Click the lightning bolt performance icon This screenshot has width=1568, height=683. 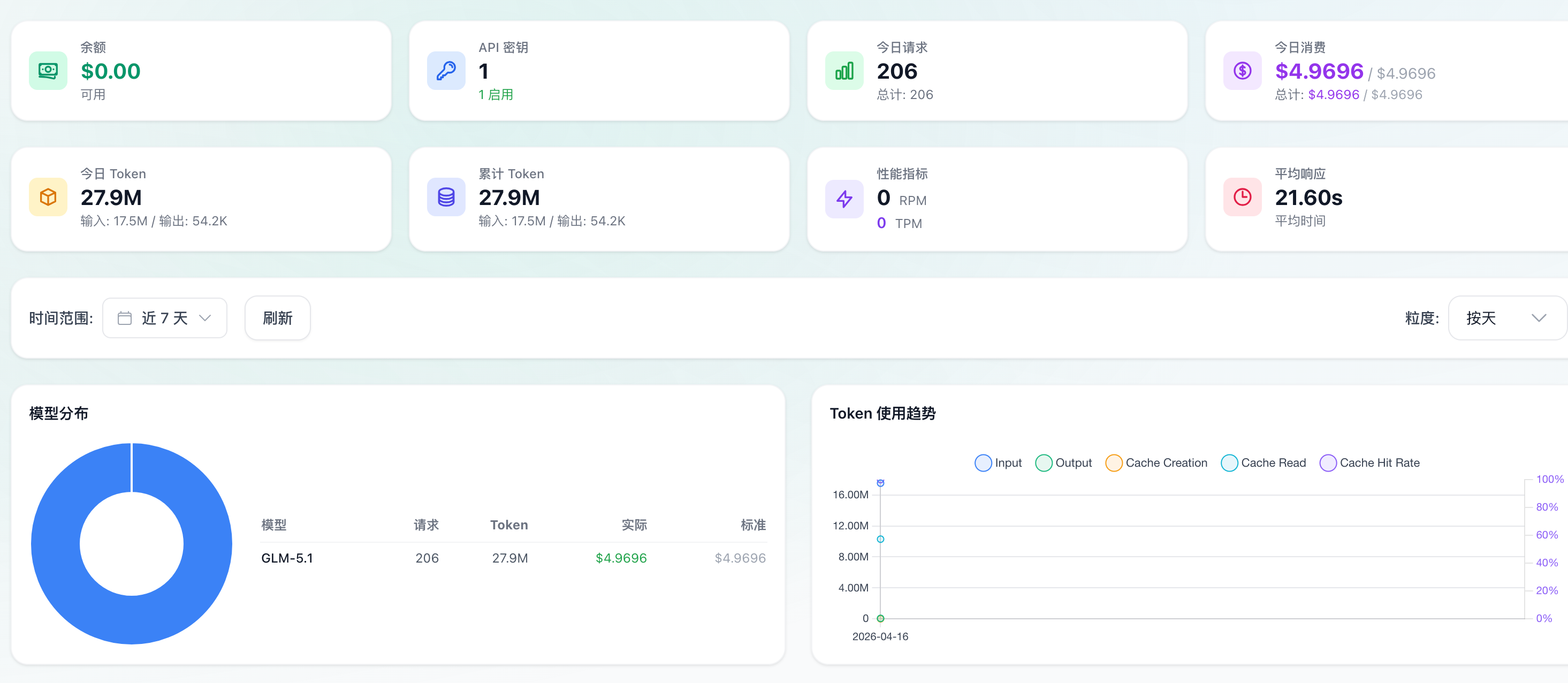pos(844,199)
